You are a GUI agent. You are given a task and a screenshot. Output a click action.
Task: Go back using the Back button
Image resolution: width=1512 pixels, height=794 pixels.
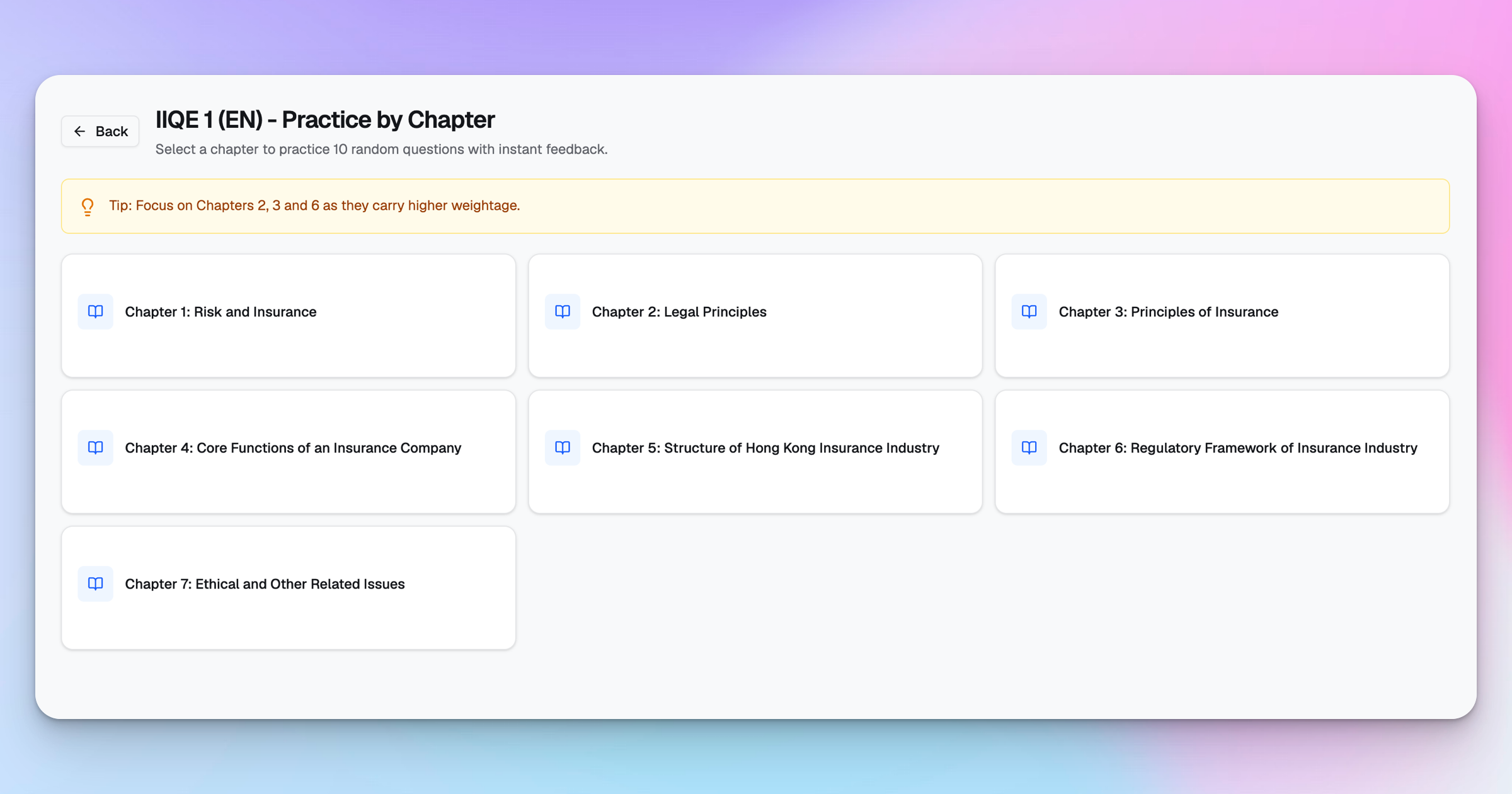click(x=100, y=131)
